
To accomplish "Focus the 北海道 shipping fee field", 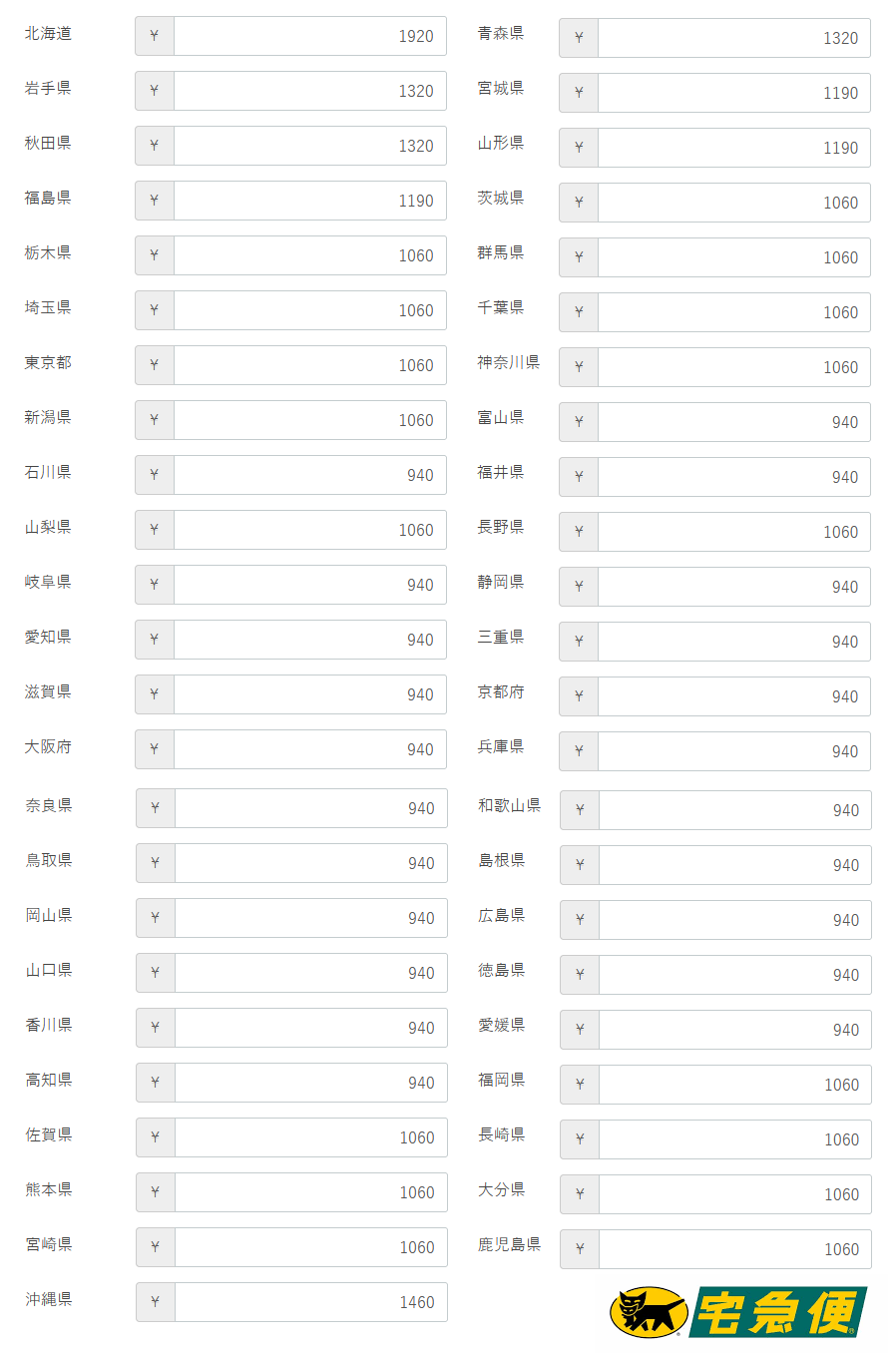I will [x=309, y=36].
